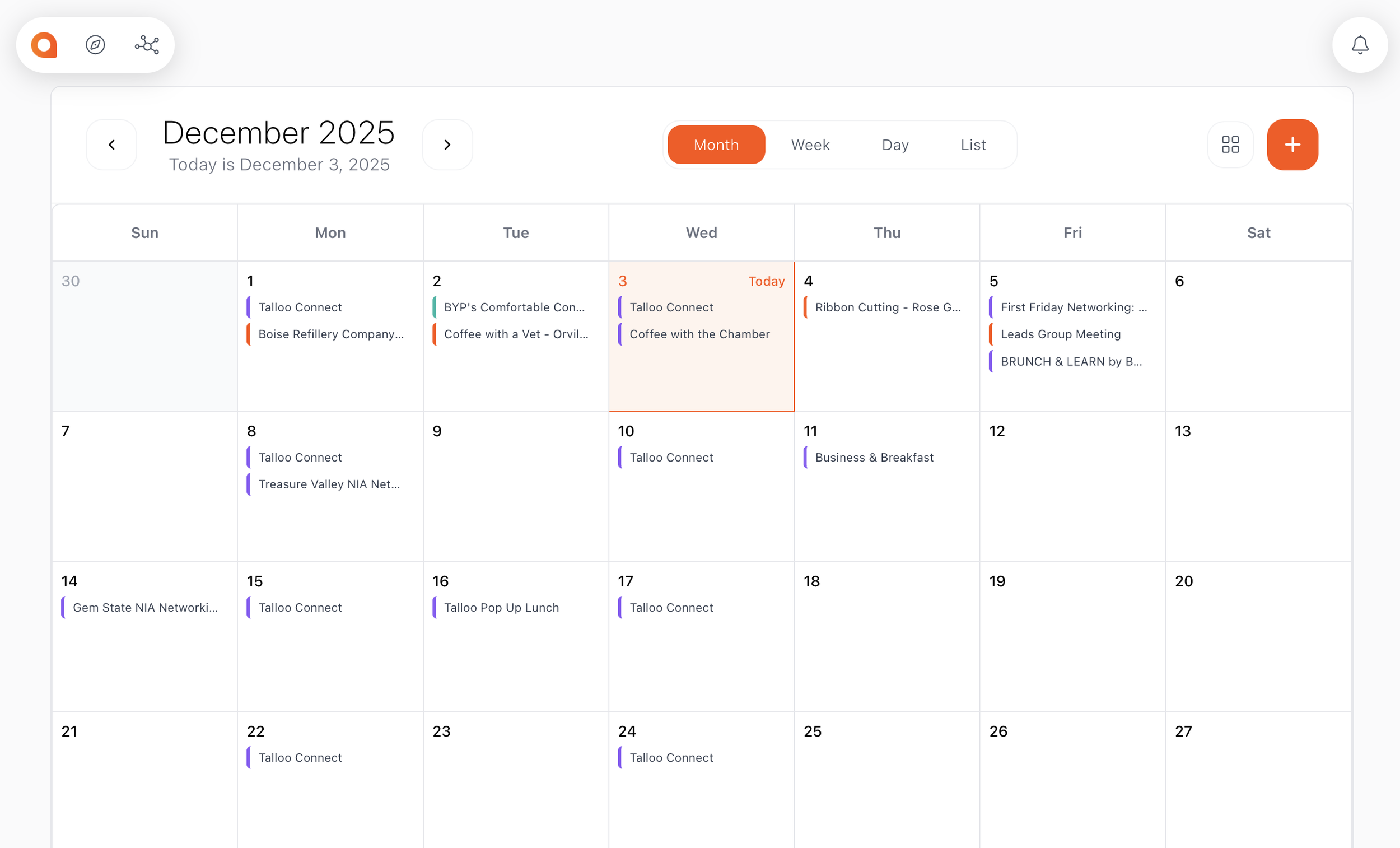Screen dimensions: 1400x848
Task: Open Gem State NIA Networking event
Action: [145, 608]
